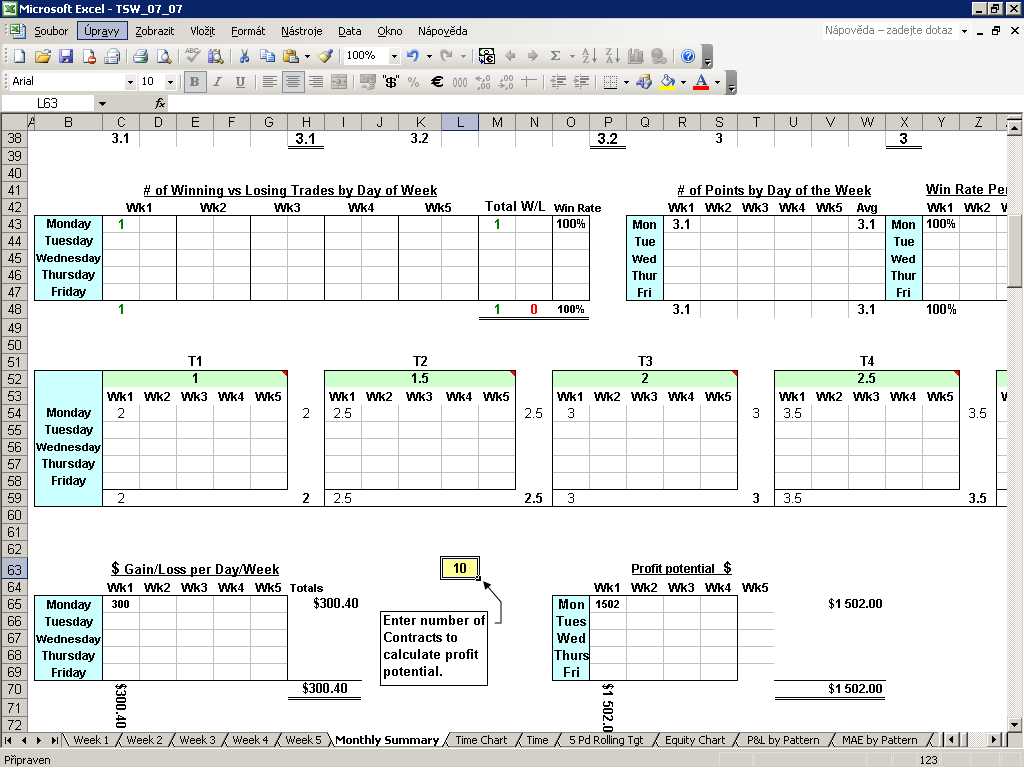This screenshot has width=1024, height=768.
Task: Click the T1 header cell with value 1
Action: [195, 378]
